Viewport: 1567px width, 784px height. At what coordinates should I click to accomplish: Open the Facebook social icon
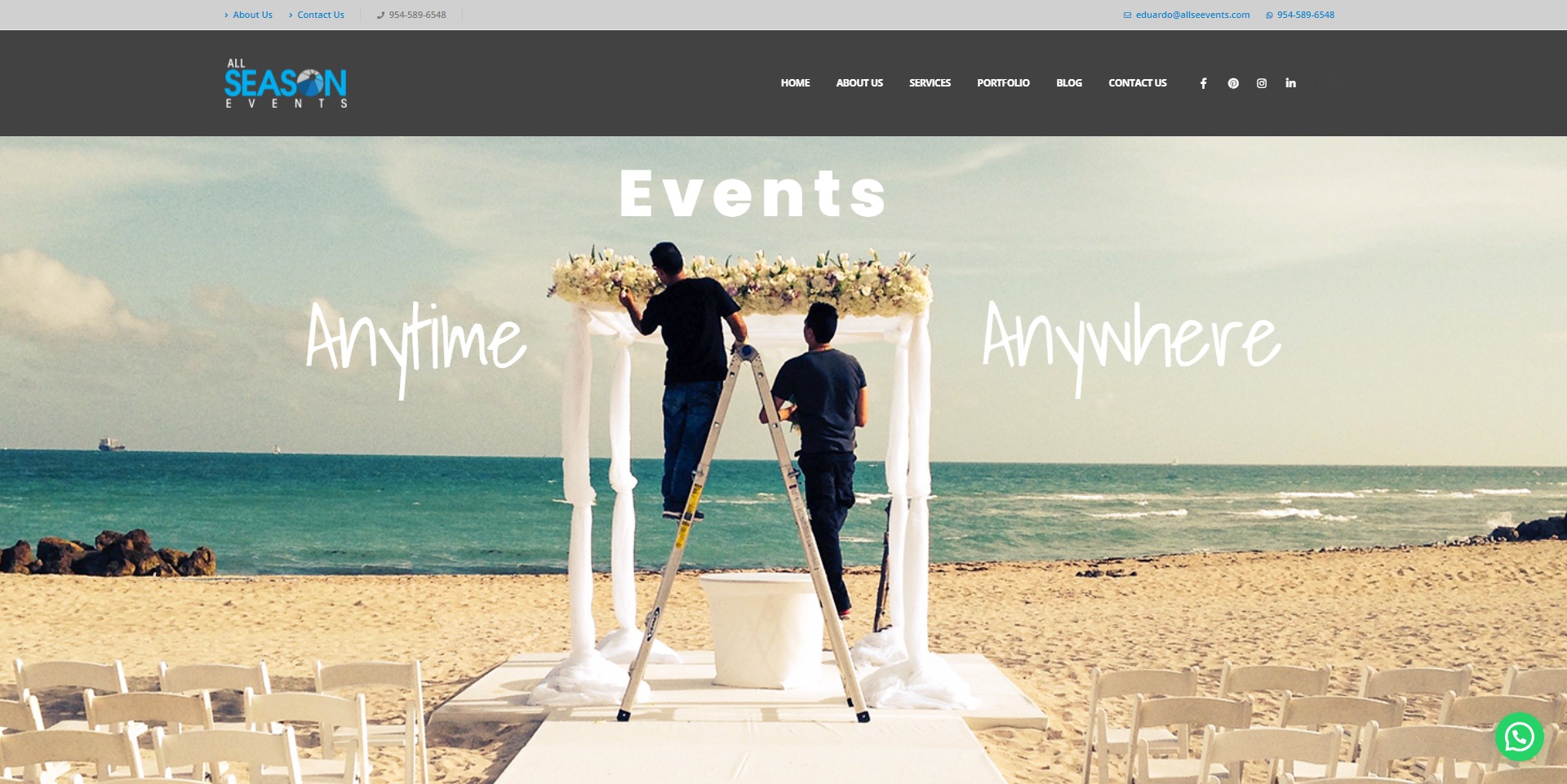coord(1203,83)
